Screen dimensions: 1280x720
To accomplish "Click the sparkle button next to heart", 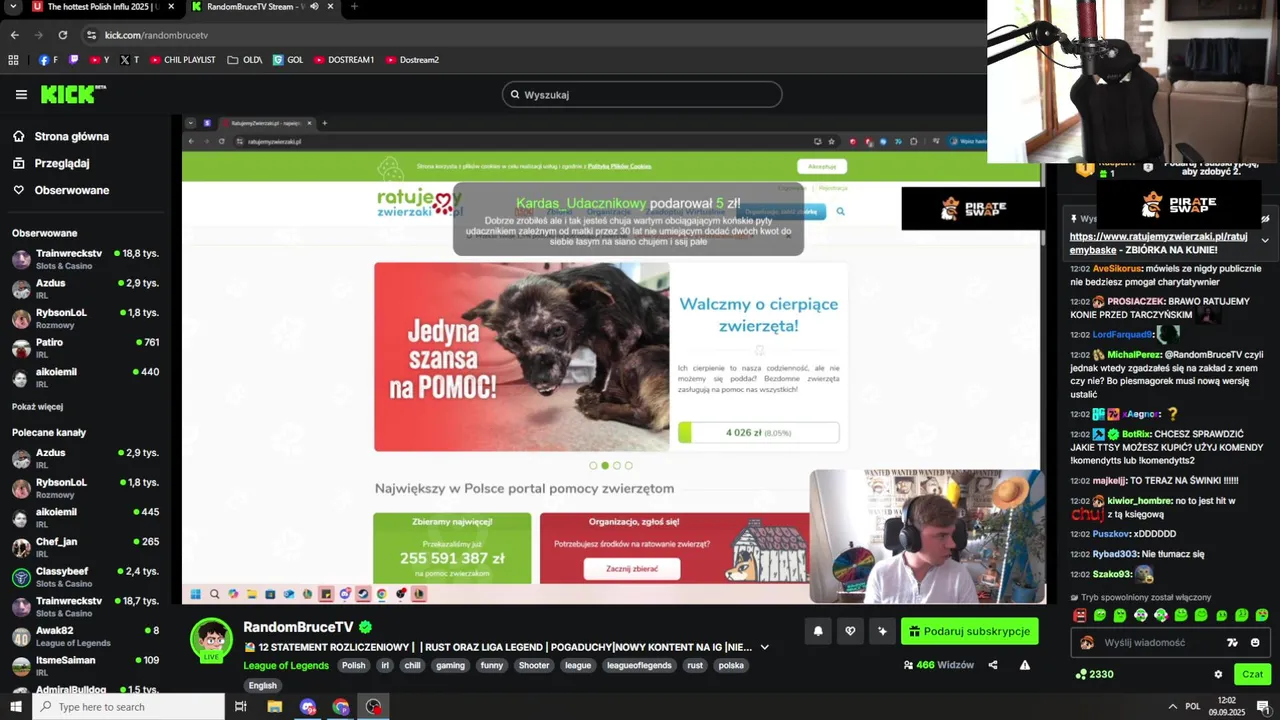I will click(882, 631).
